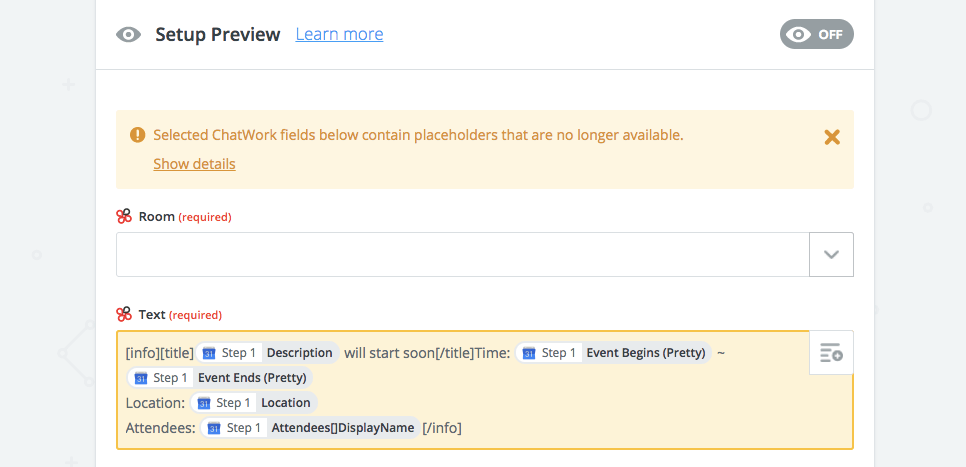
Task: Click the [/info] text at end of Text field
Action: coord(442,428)
